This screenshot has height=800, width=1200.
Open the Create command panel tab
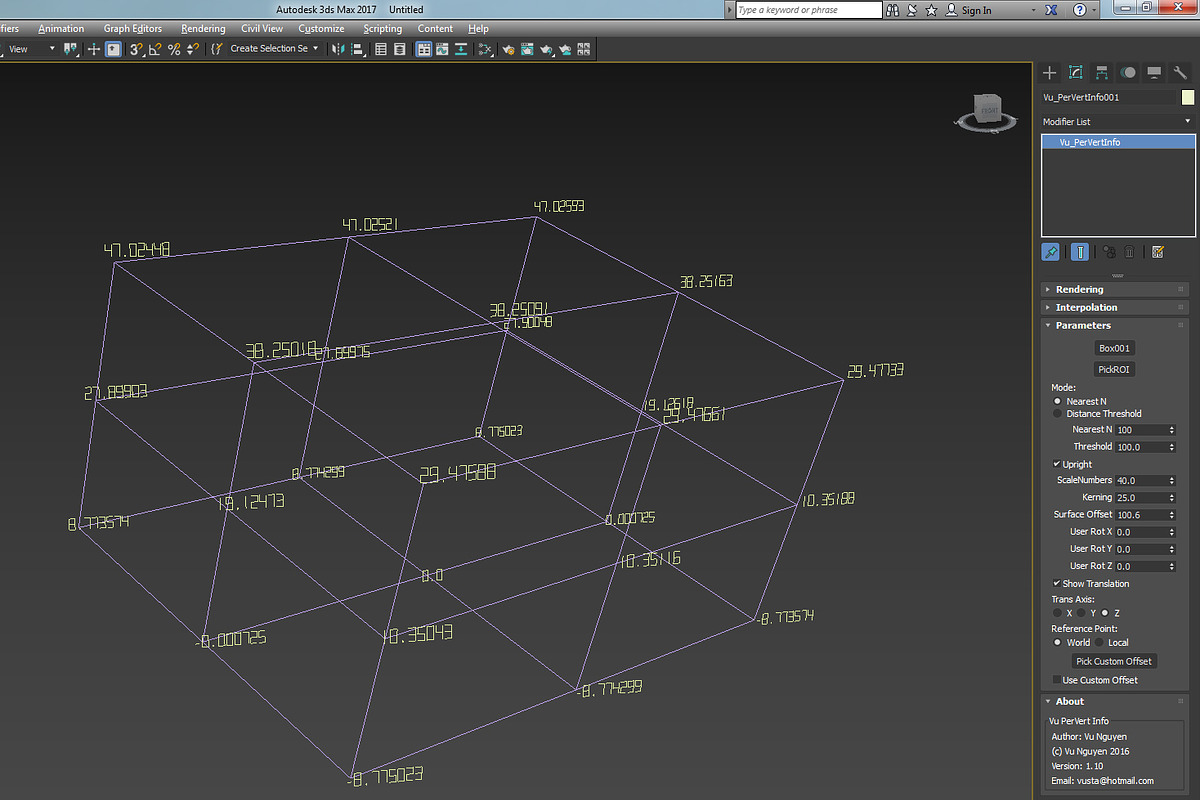pos(1049,72)
